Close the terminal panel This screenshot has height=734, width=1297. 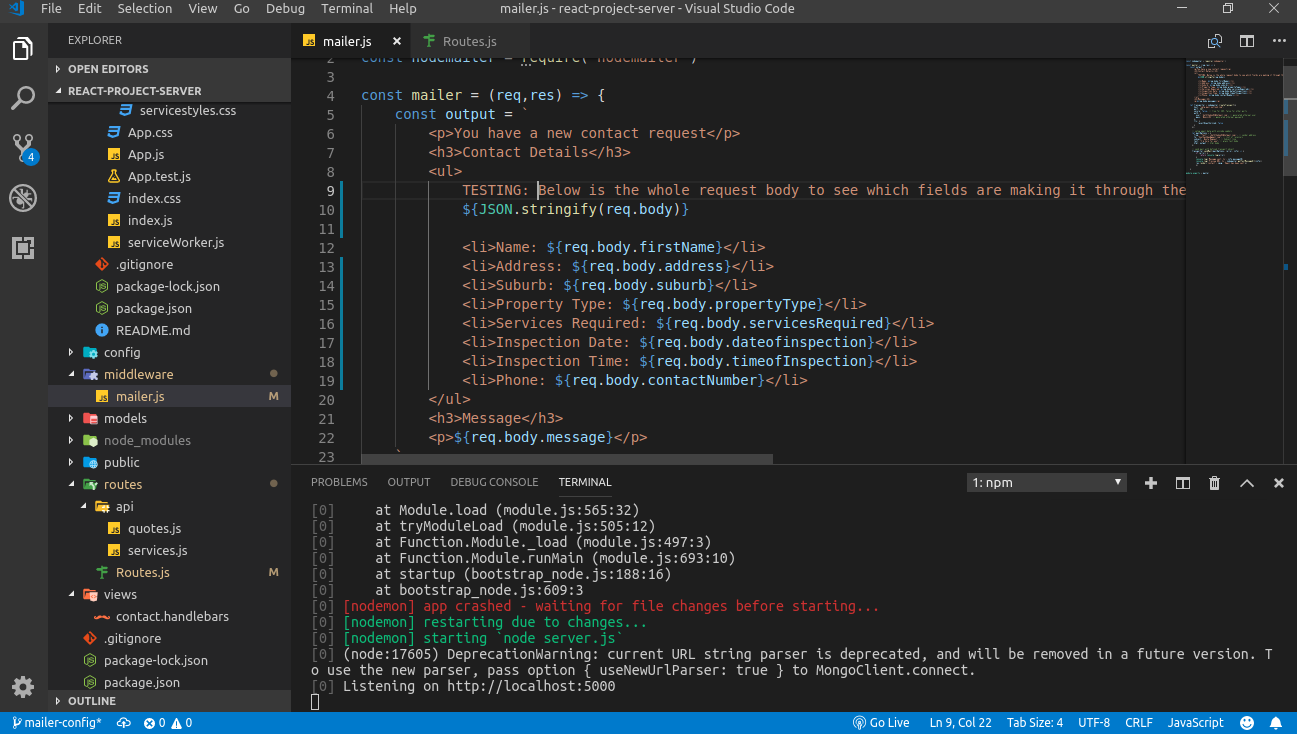click(1279, 483)
